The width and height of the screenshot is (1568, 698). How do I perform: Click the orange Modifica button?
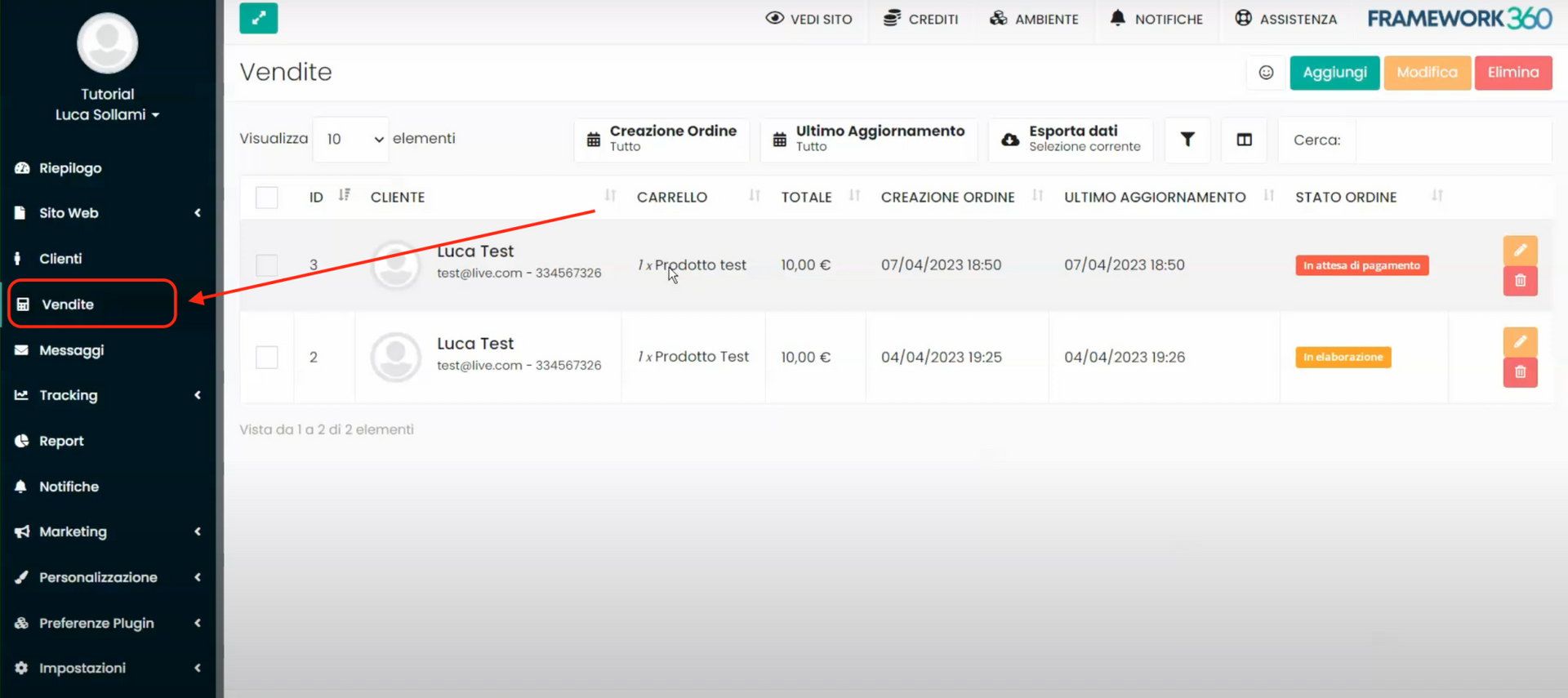click(1427, 73)
